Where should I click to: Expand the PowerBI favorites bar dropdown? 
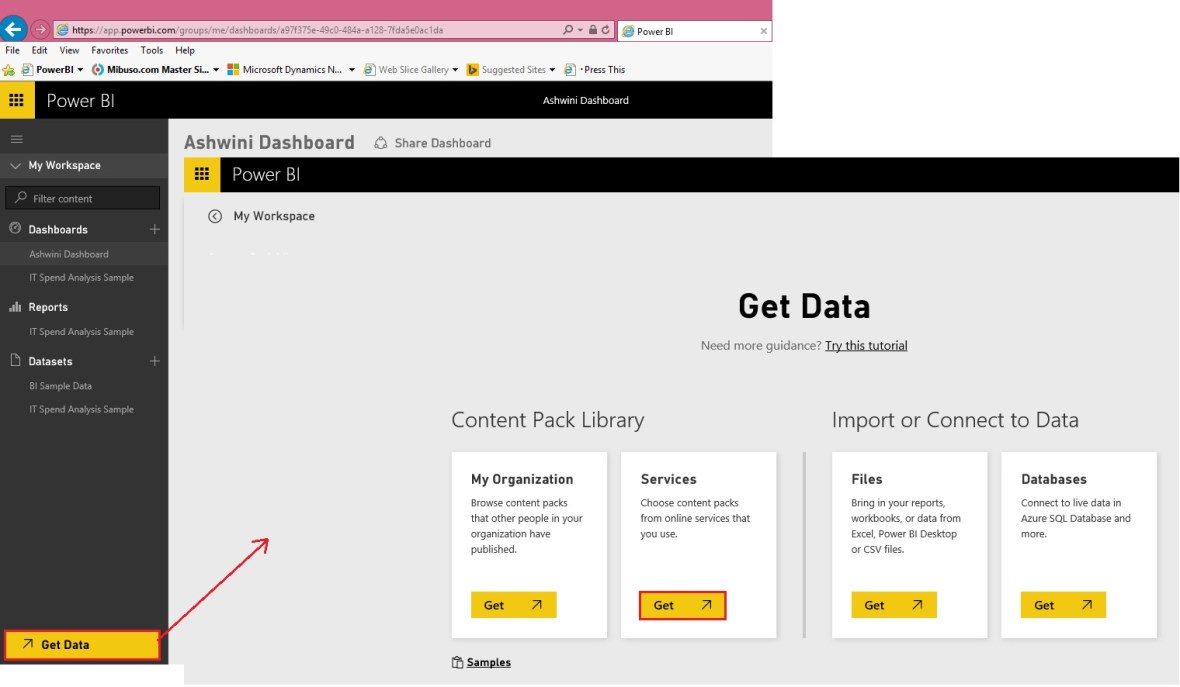click(81, 69)
